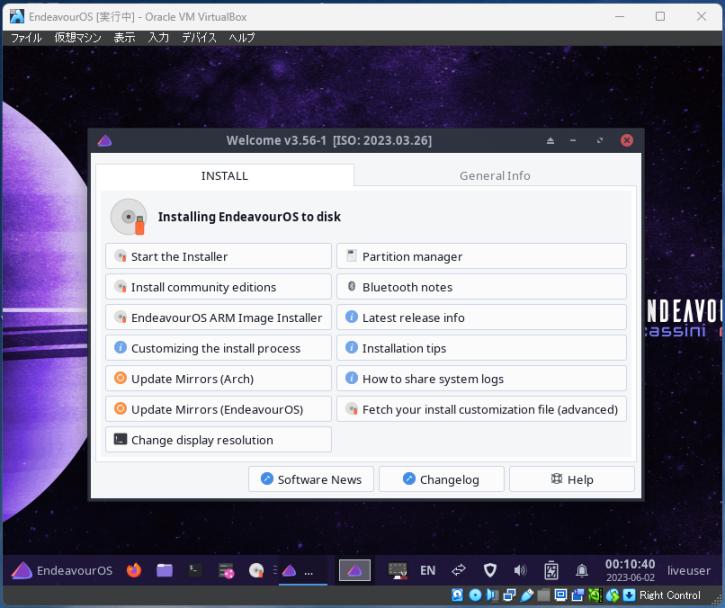Click VirtualBox hard disk status icon
Screen dimensions: 725x608
(457, 595)
